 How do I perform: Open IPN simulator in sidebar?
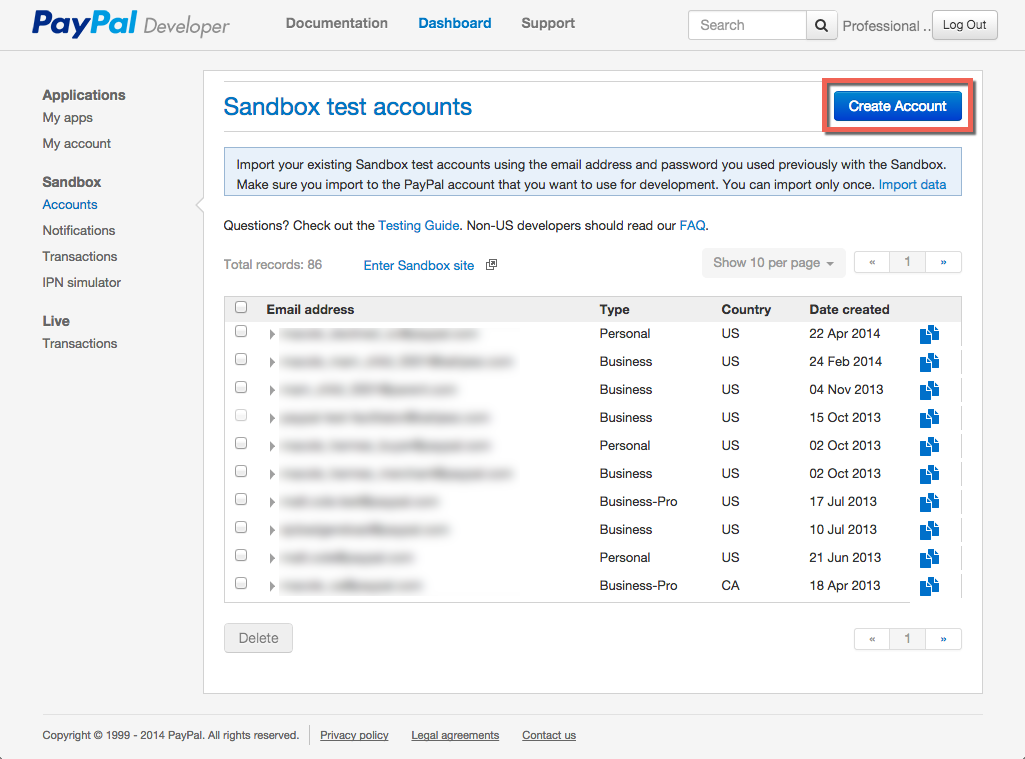[82, 283]
